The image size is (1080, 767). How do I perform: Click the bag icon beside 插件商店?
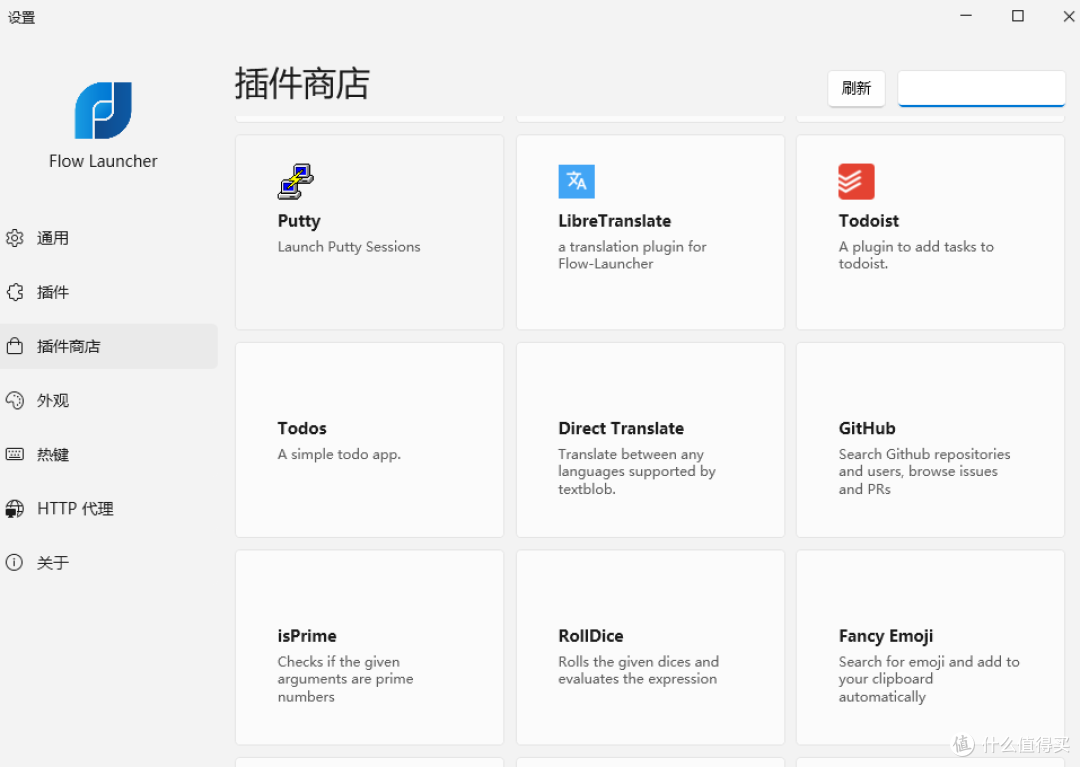point(15,346)
